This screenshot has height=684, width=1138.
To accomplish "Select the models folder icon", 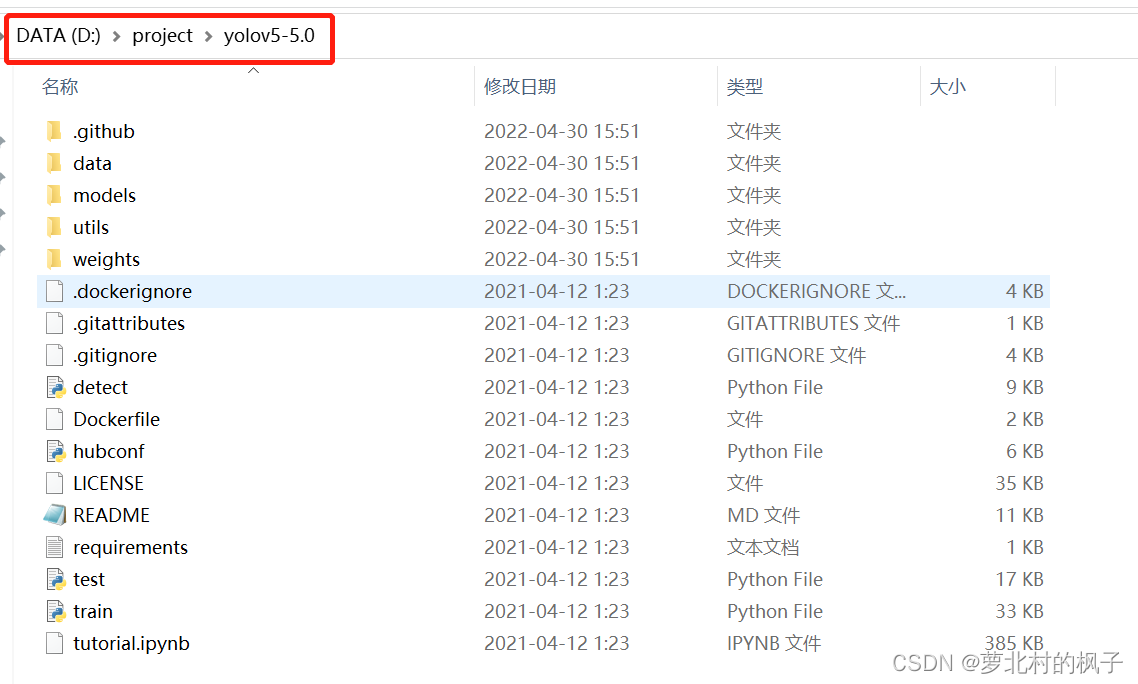I will pos(54,195).
